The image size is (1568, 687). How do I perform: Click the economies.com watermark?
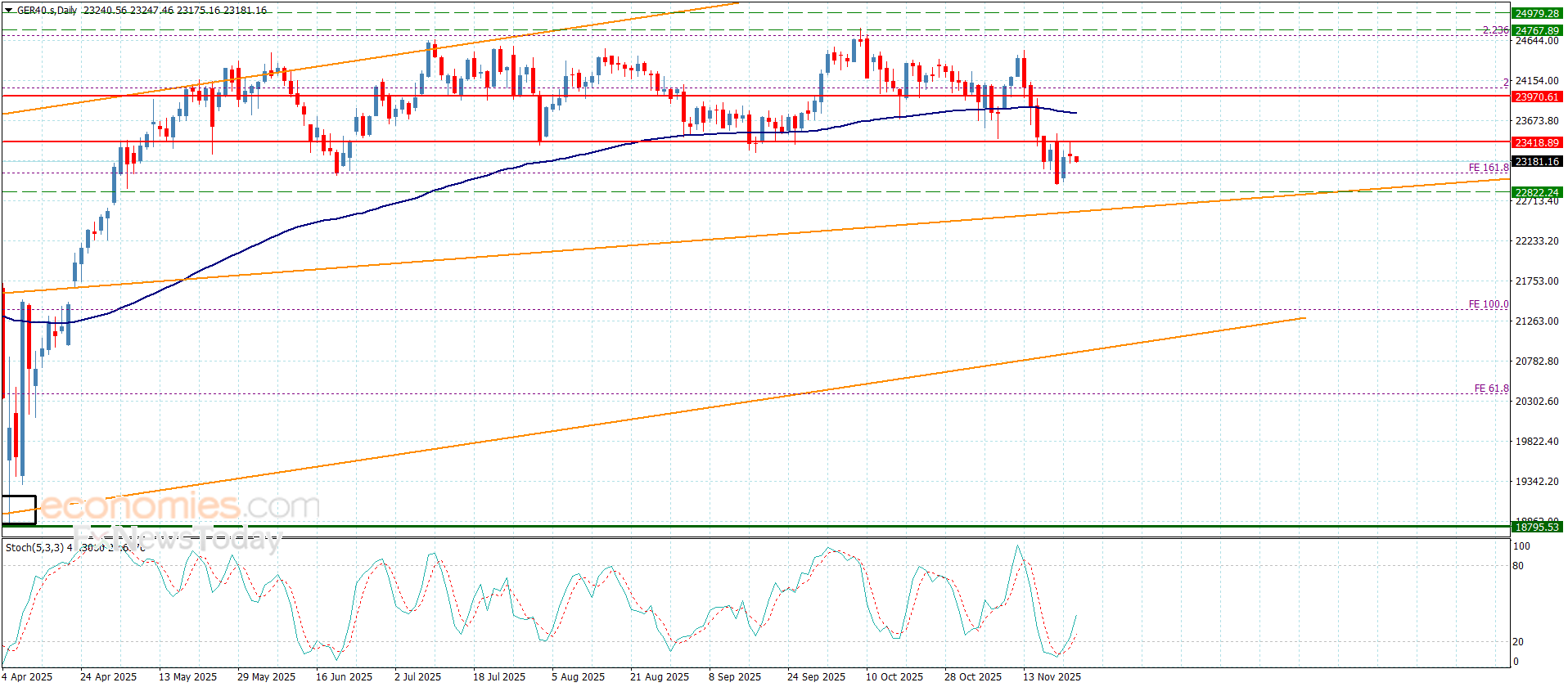click(178, 506)
